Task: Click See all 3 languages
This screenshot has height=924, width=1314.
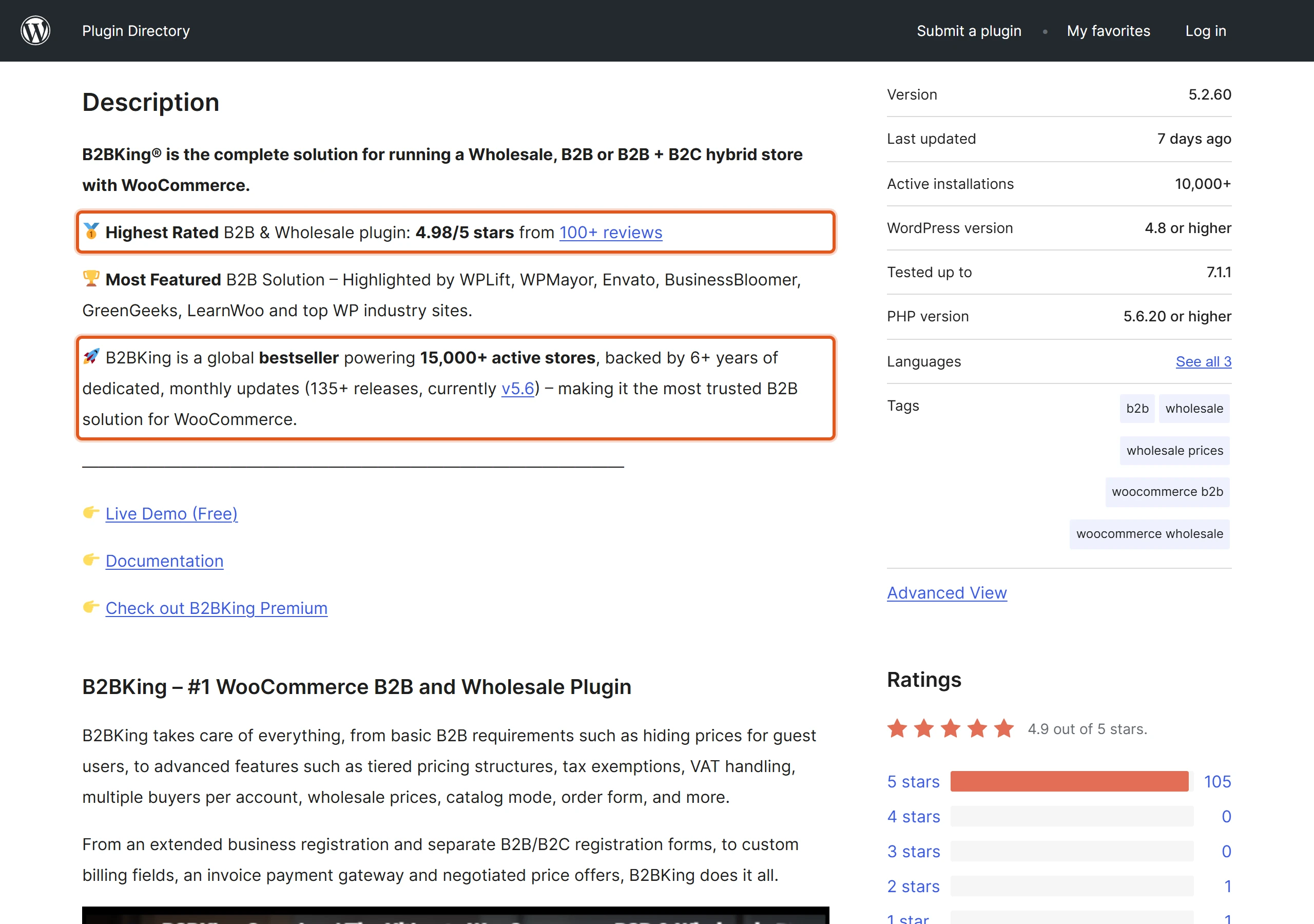Action: (x=1203, y=362)
